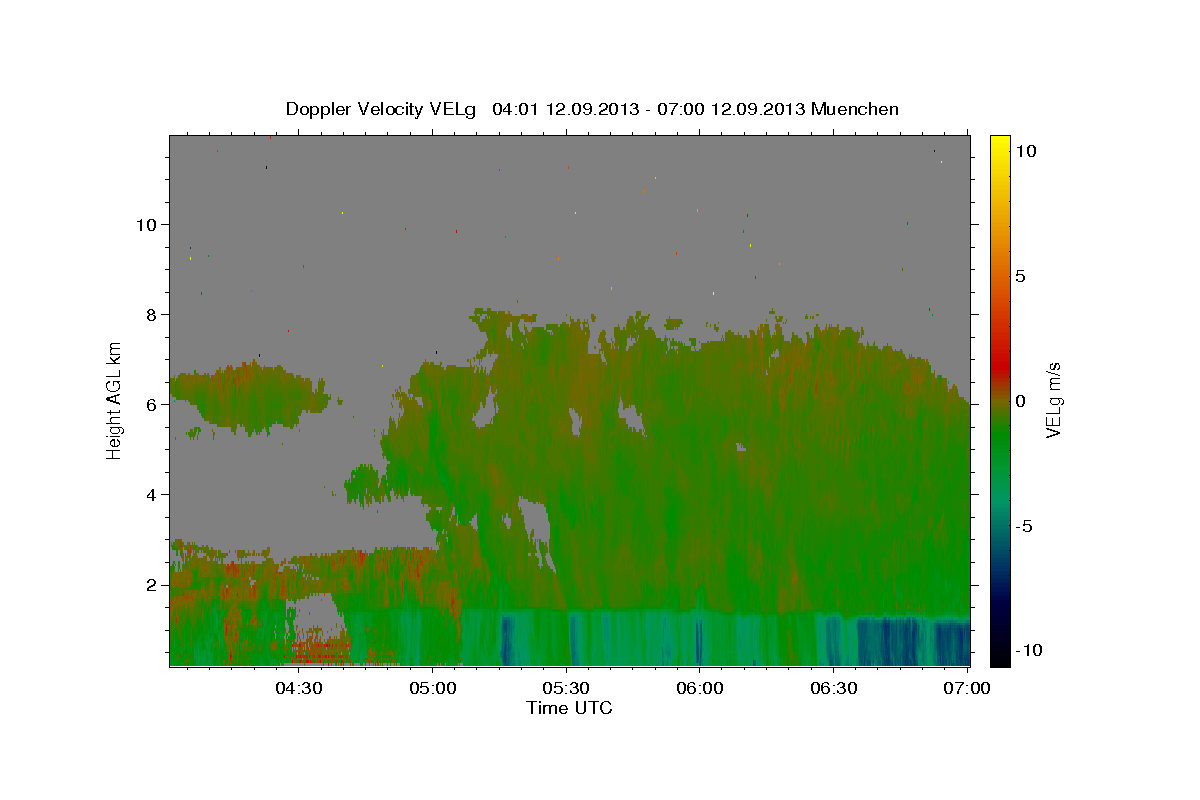
Task: Click the 'VELg m/s' colorbar label
Action: [1054, 400]
